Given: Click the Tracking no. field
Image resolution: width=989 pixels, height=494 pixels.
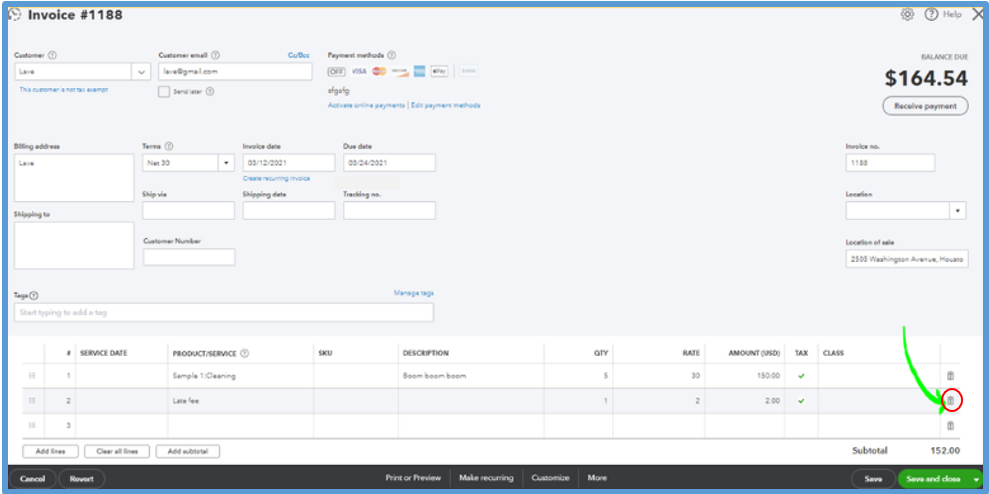Looking at the screenshot, I should tap(389, 211).
